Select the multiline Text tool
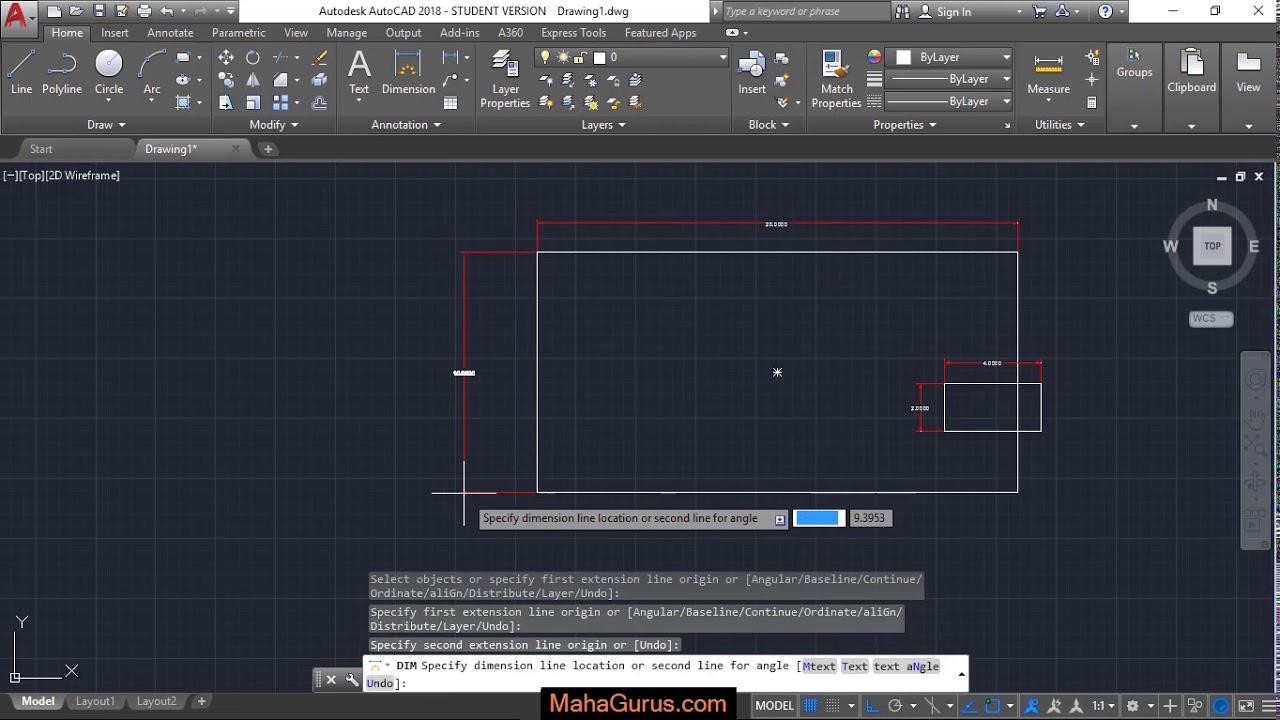The height and width of the screenshot is (720, 1280). (x=359, y=73)
